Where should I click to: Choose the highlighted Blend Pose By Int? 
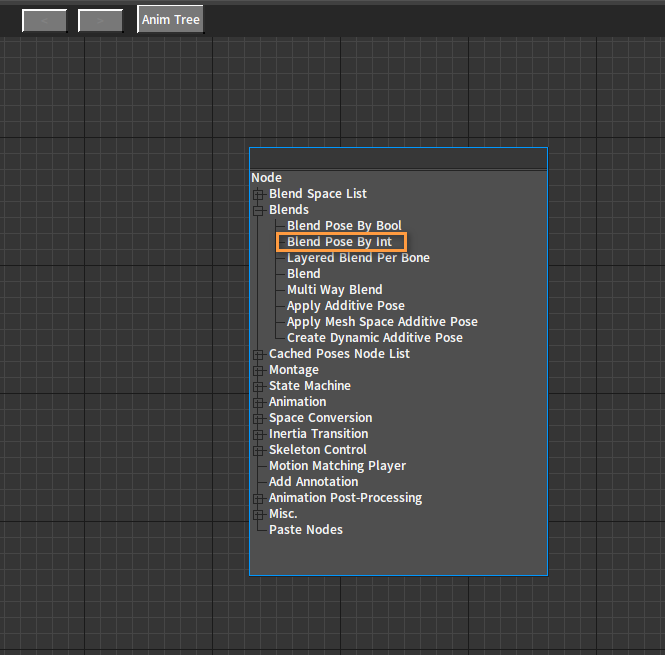[339, 242]
